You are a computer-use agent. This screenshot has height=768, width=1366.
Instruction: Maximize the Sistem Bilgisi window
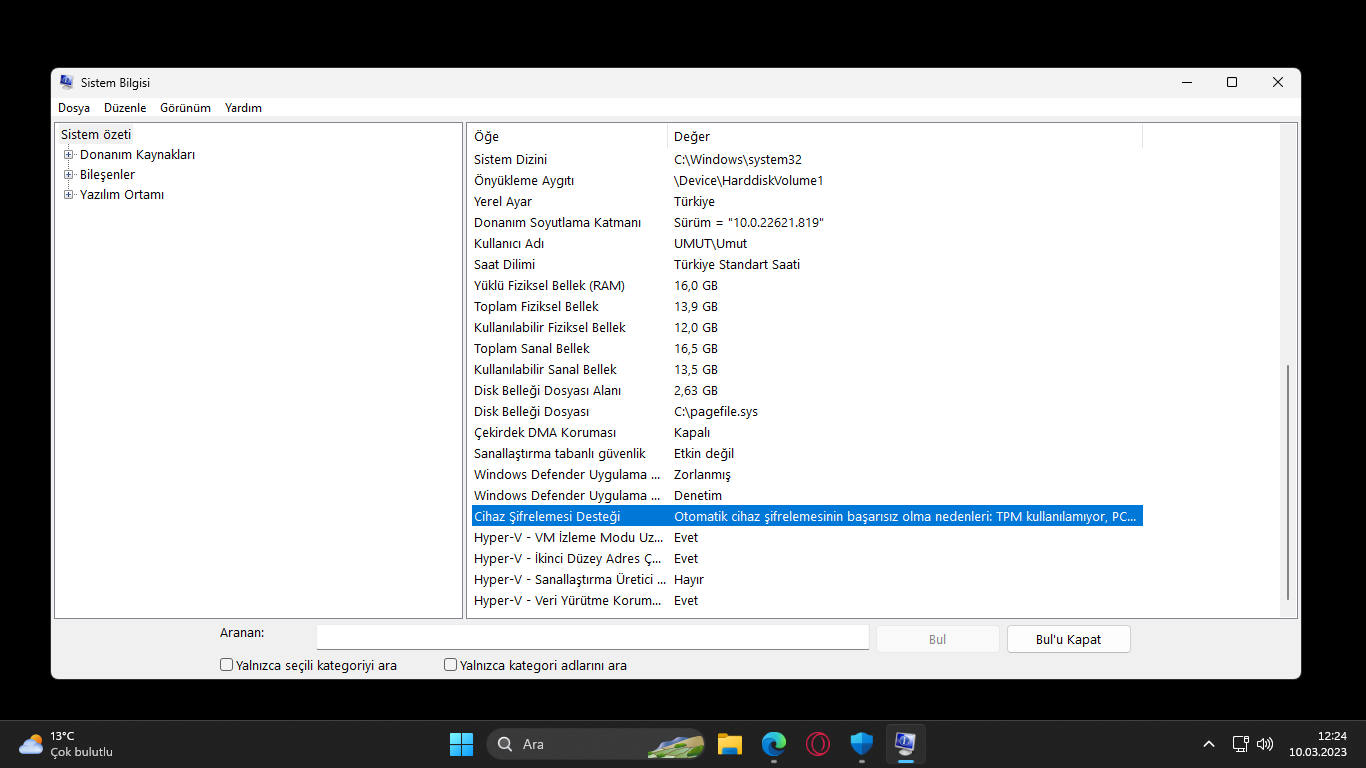tap(1232, 83)
